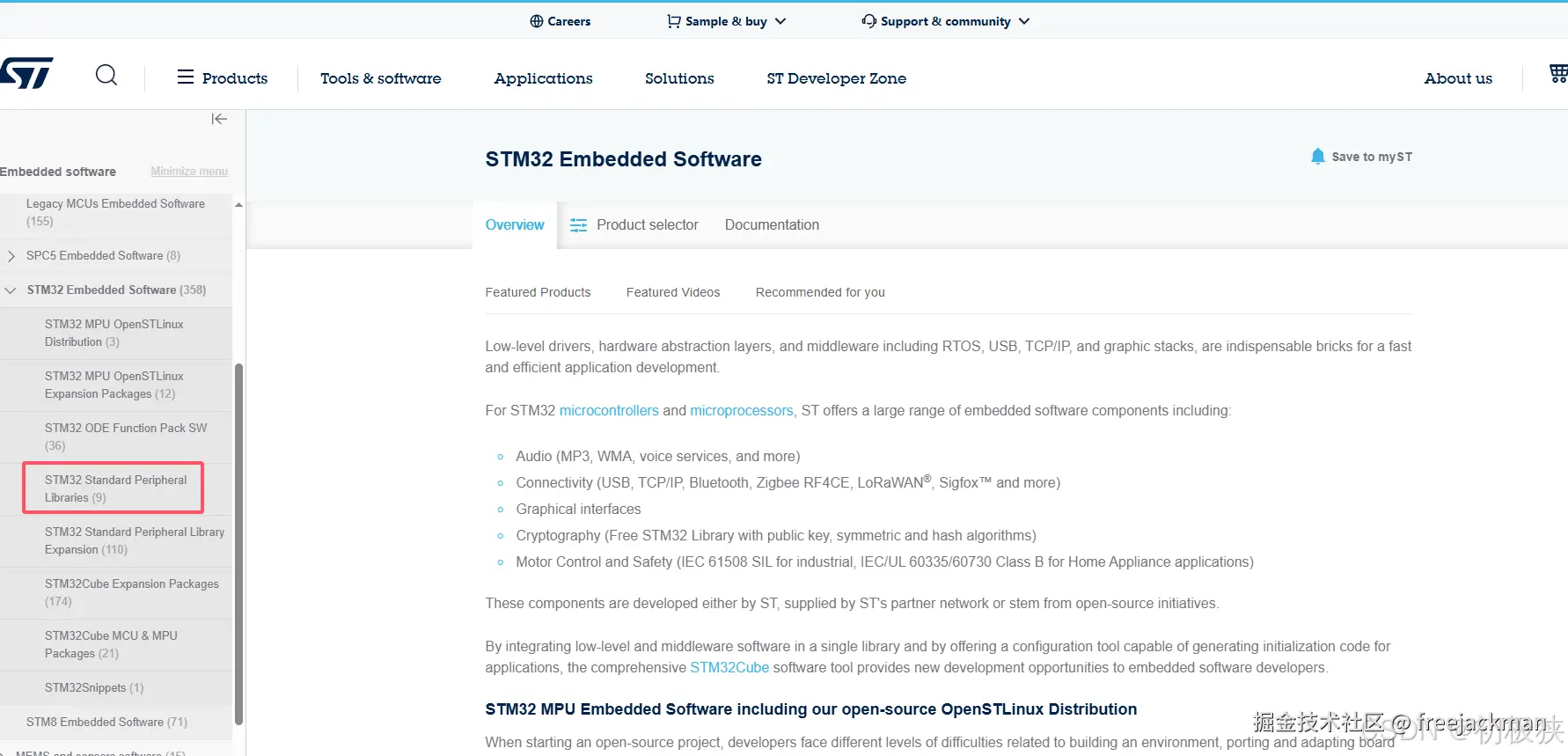
Task: Switch to the Product selector tab
Action: [x=634, y=225]
